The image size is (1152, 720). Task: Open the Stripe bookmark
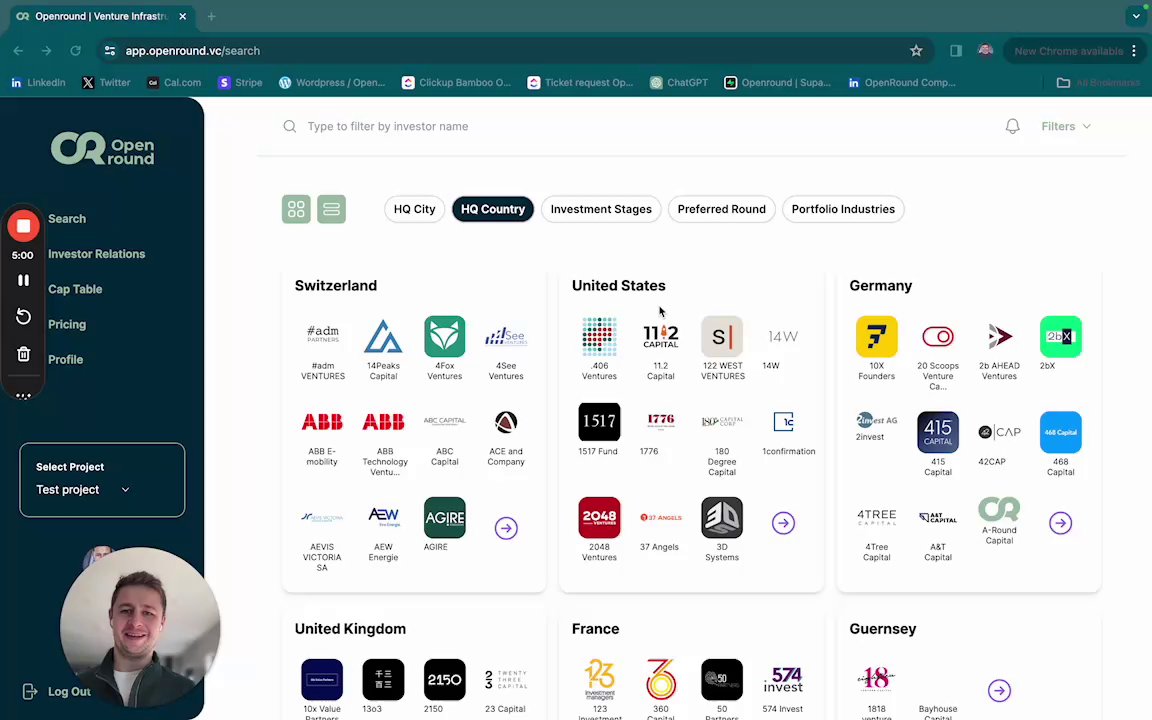240,83
